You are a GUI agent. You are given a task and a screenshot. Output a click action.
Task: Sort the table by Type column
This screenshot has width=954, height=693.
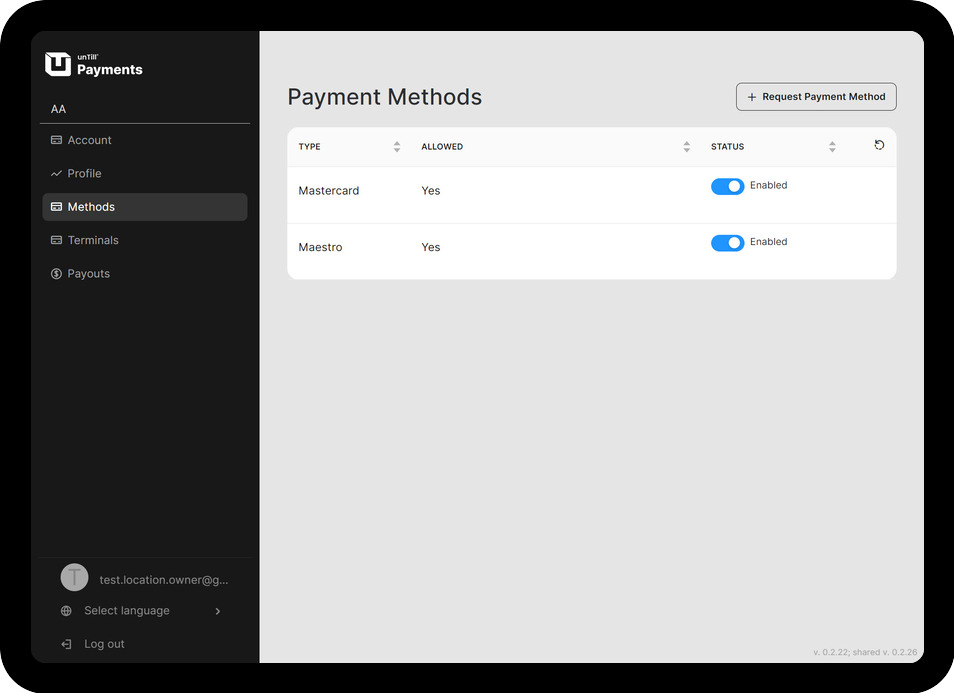[x=397, y=147]
